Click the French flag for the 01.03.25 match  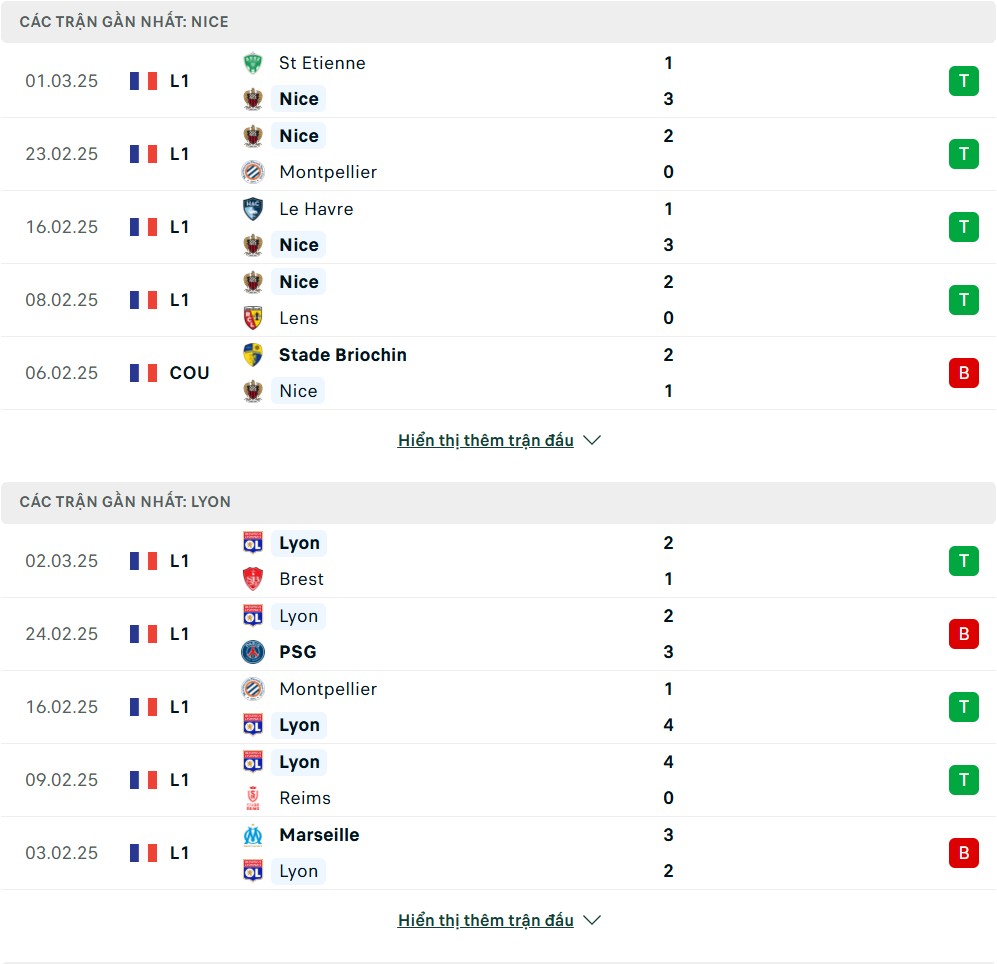143,81
